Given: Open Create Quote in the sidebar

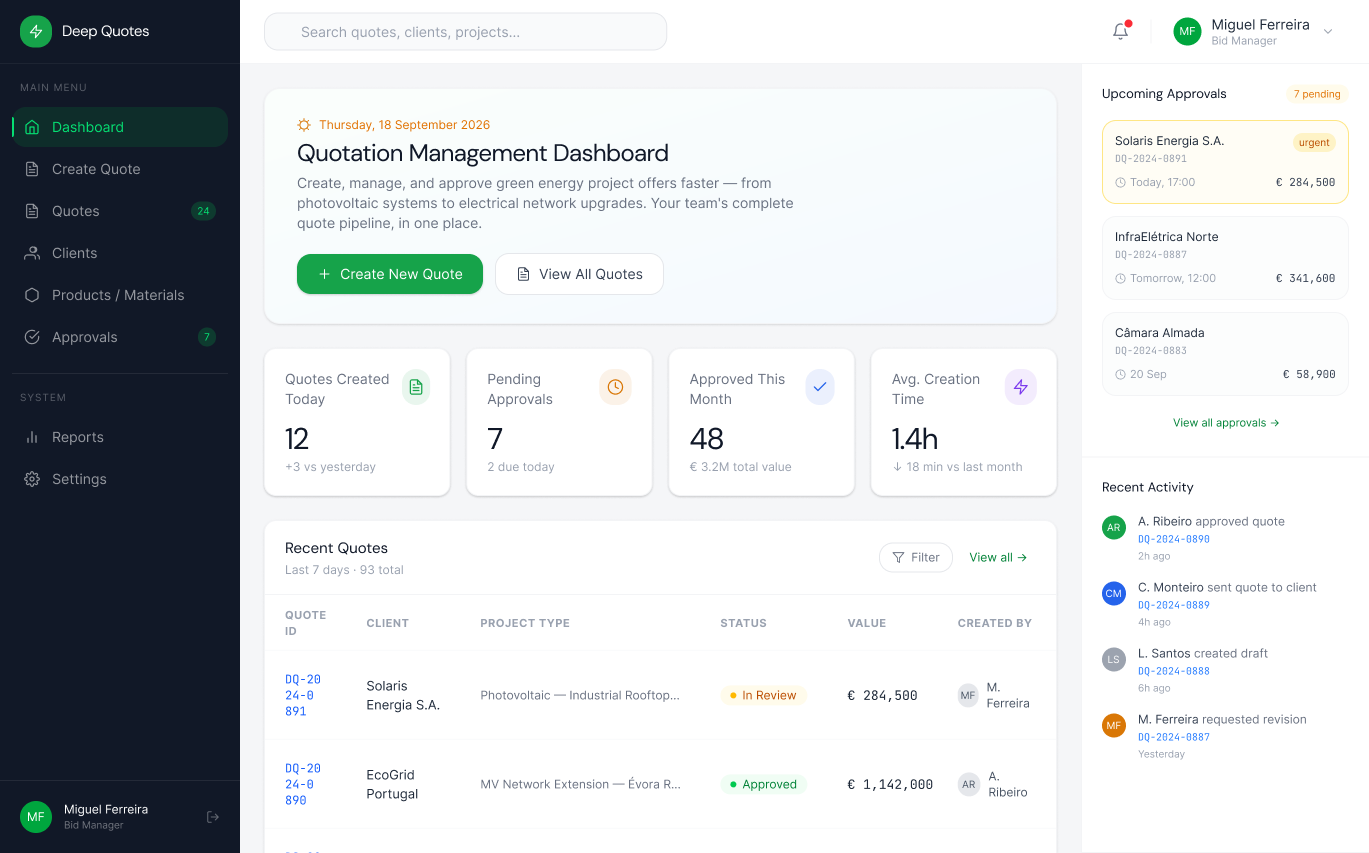Looking at the screenshot, I should click(120, 169).
